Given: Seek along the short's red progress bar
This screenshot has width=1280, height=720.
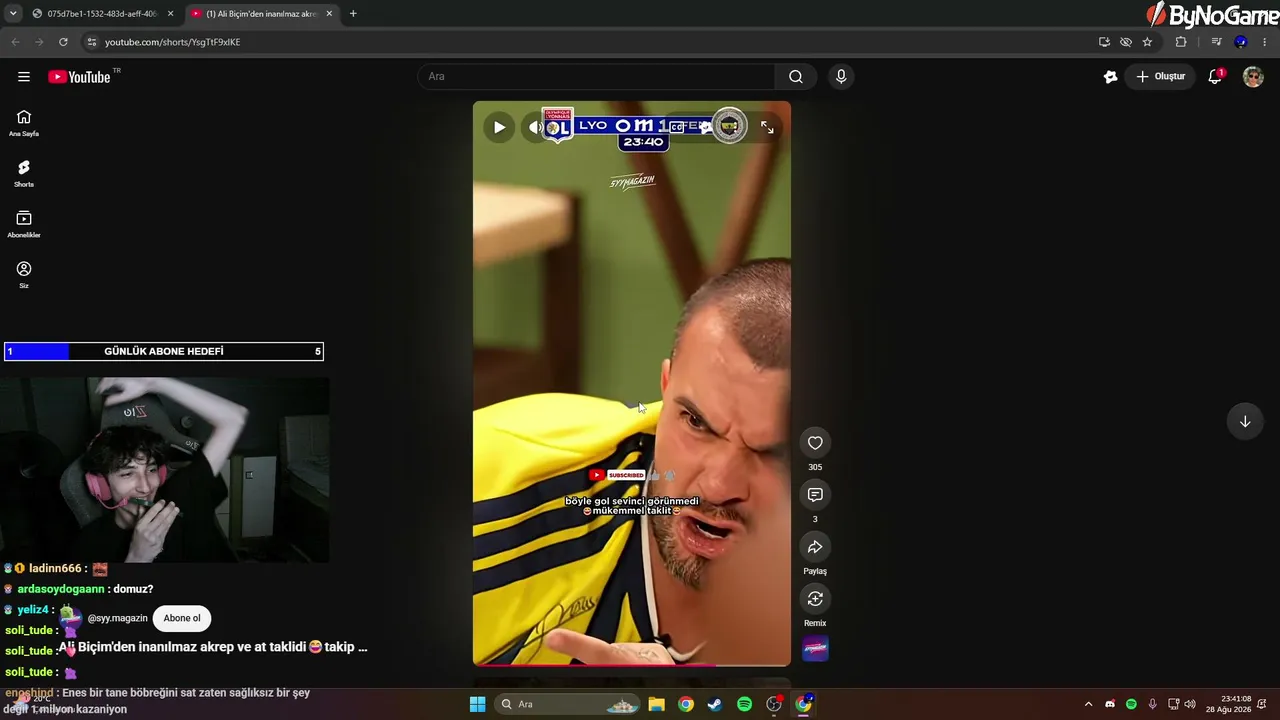Looking at the screenshot, I should coord(632,664).
